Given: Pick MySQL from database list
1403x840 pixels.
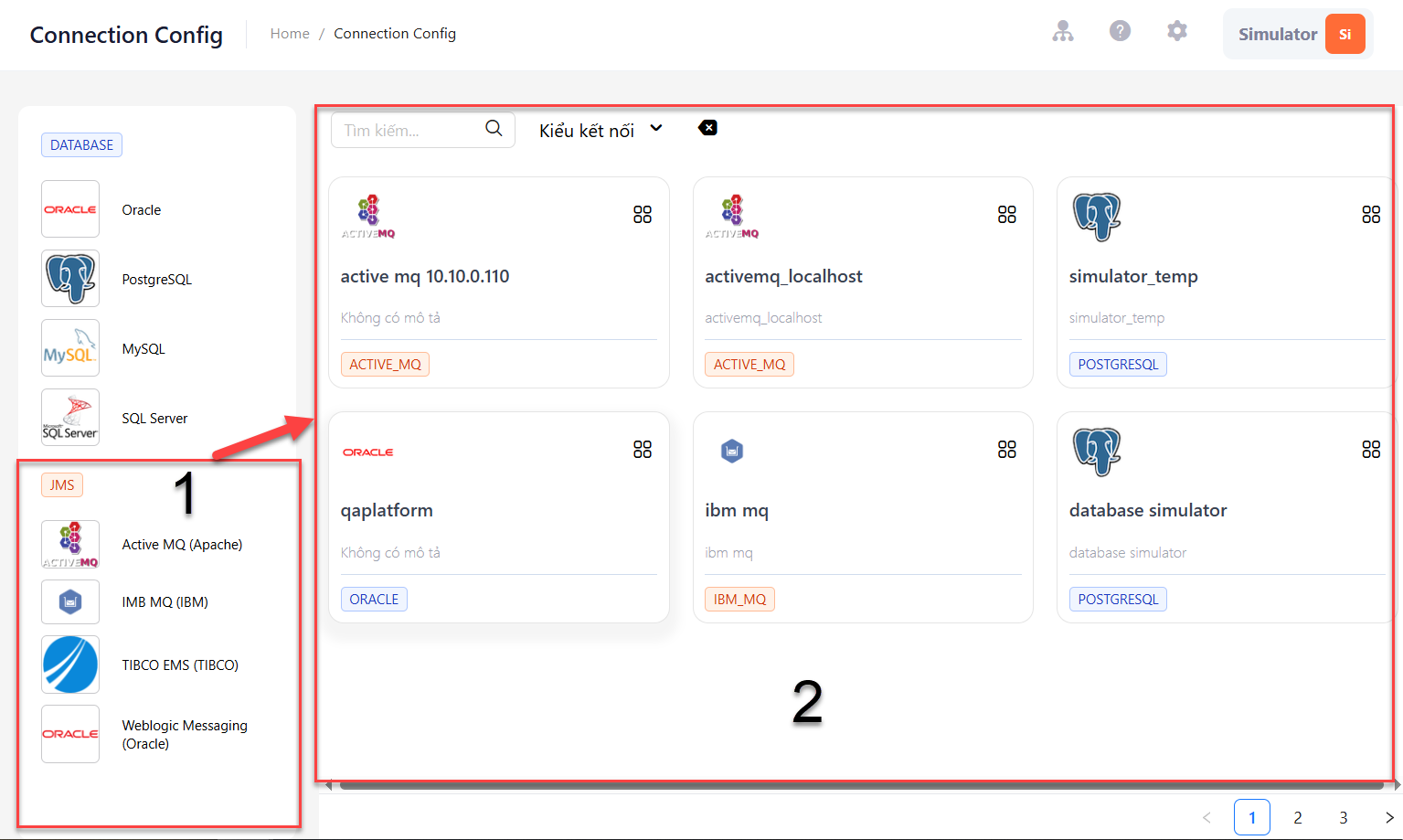Looking at the screenshot, I should 143,348.
